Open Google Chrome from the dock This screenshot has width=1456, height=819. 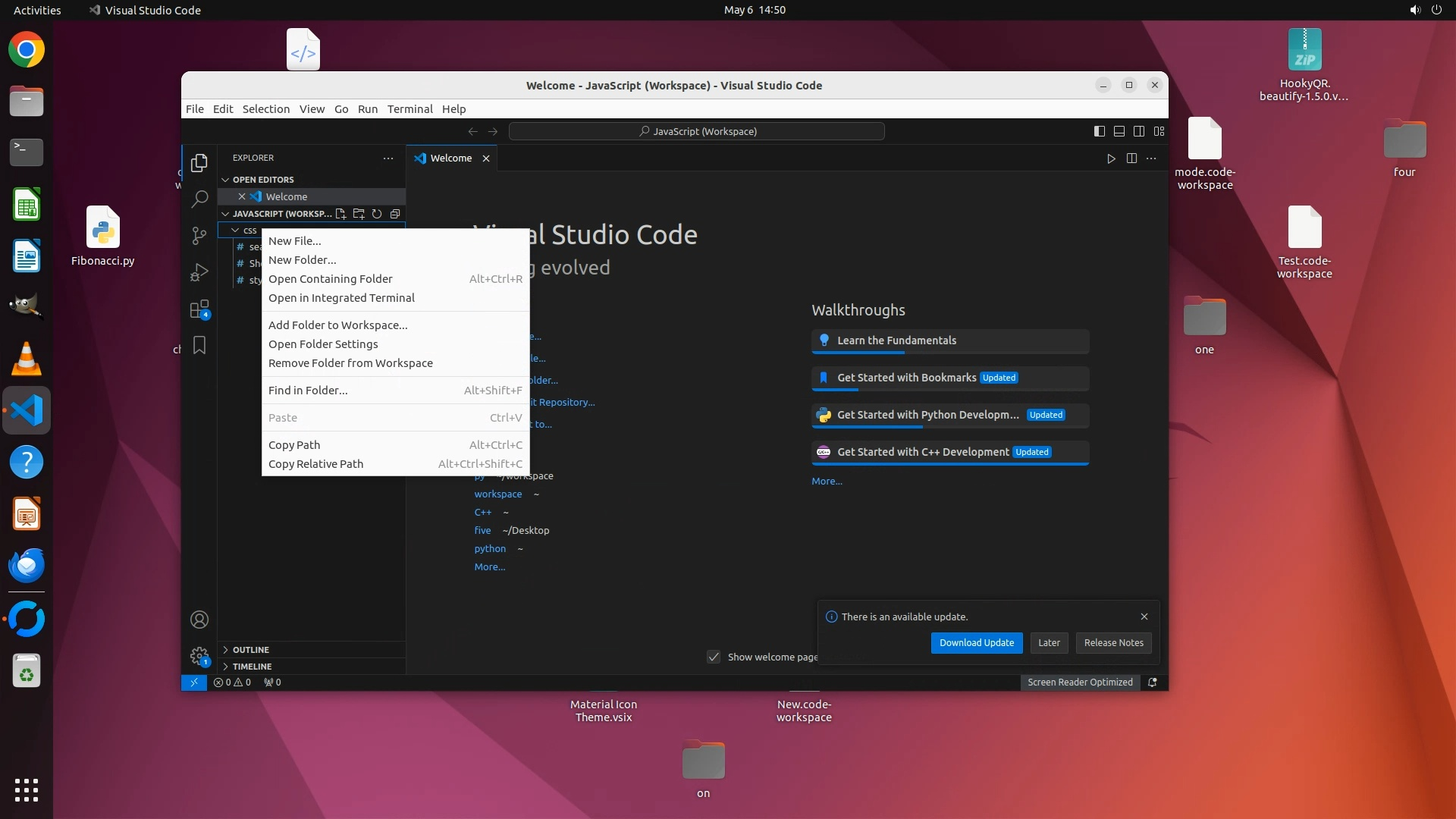pos(27,51)
